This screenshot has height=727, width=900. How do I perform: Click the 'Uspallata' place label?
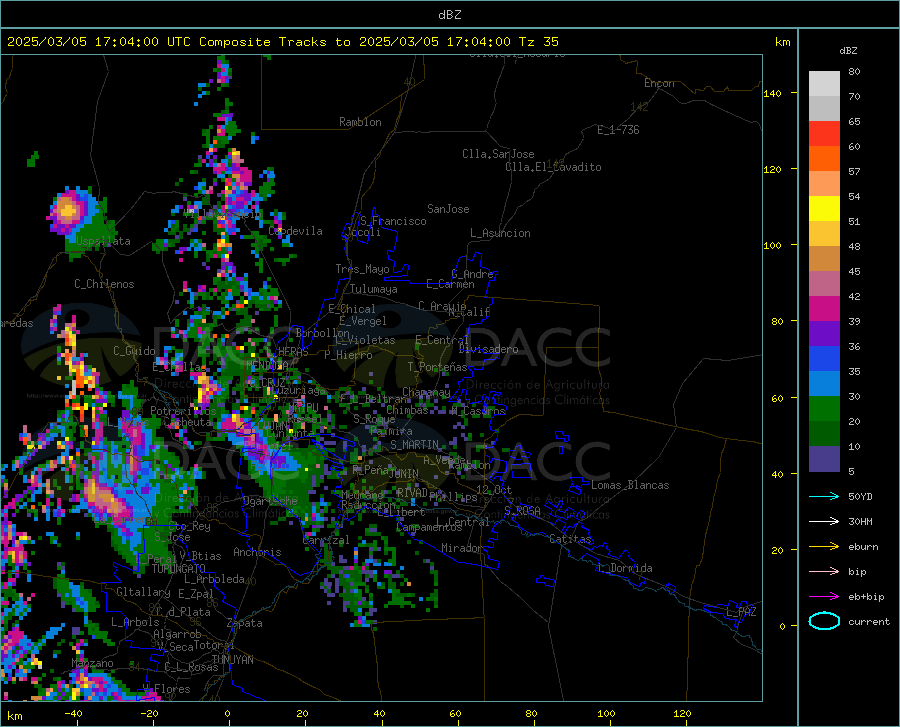[103, 241]
